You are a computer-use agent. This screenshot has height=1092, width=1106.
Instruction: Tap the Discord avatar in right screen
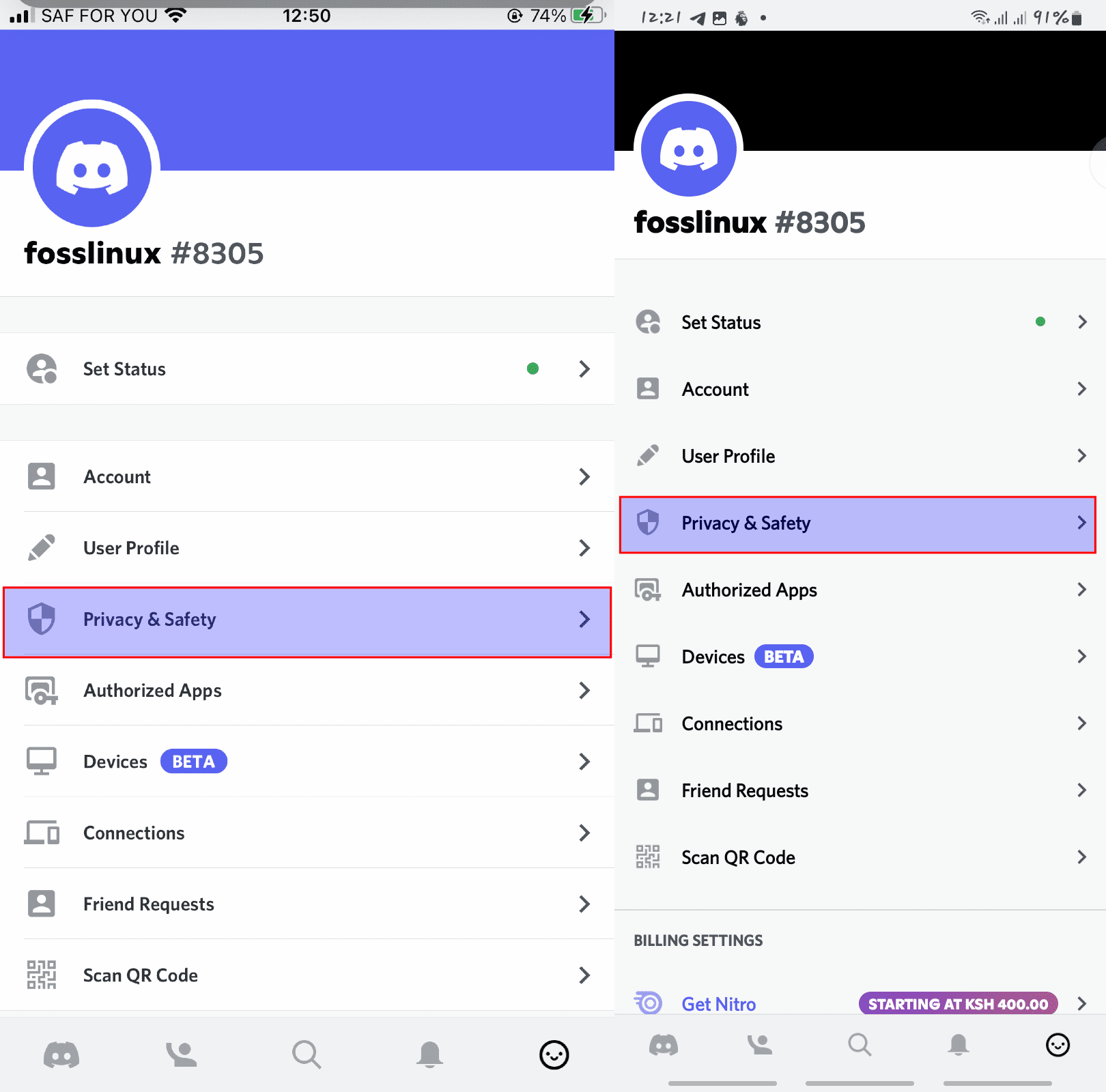(x=689, y=149)
